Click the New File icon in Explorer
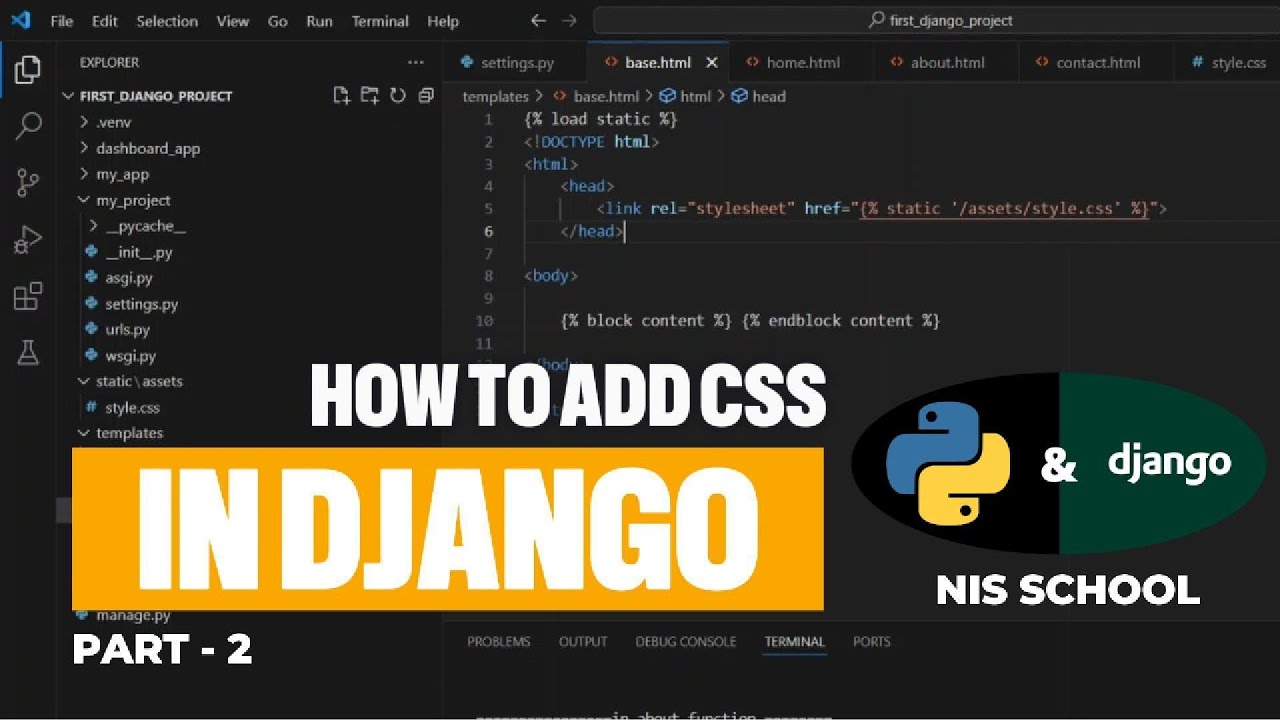1280x720 pixels. tap(342, 96)
